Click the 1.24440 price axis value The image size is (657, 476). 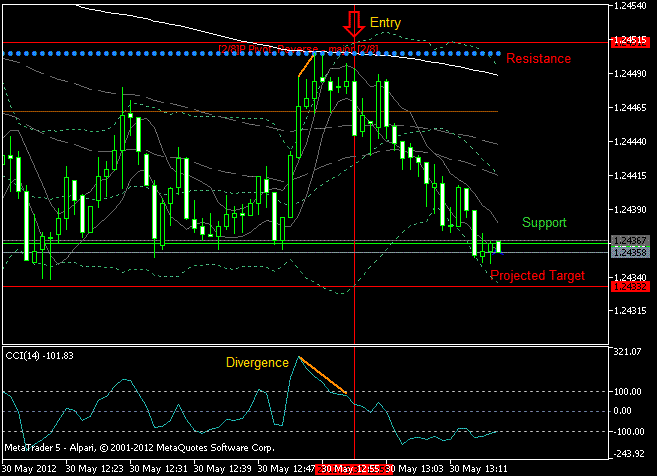pyautogui.click(x=630, y=142)
